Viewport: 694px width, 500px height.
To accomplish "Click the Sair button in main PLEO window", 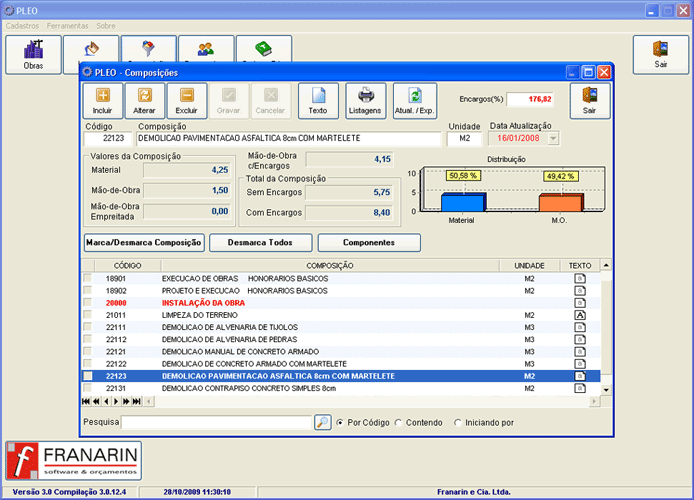I will pos(660,55).
